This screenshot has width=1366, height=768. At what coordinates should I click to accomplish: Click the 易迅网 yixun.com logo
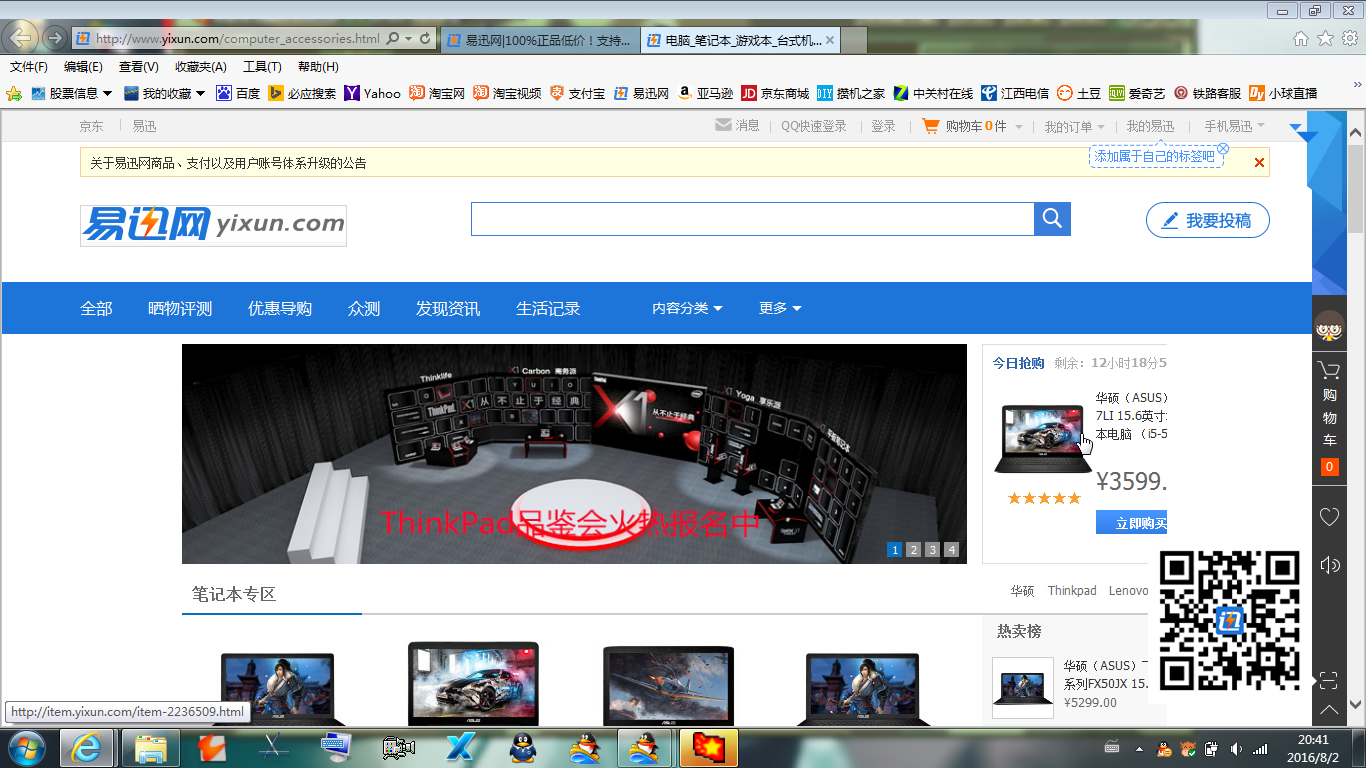213,225
